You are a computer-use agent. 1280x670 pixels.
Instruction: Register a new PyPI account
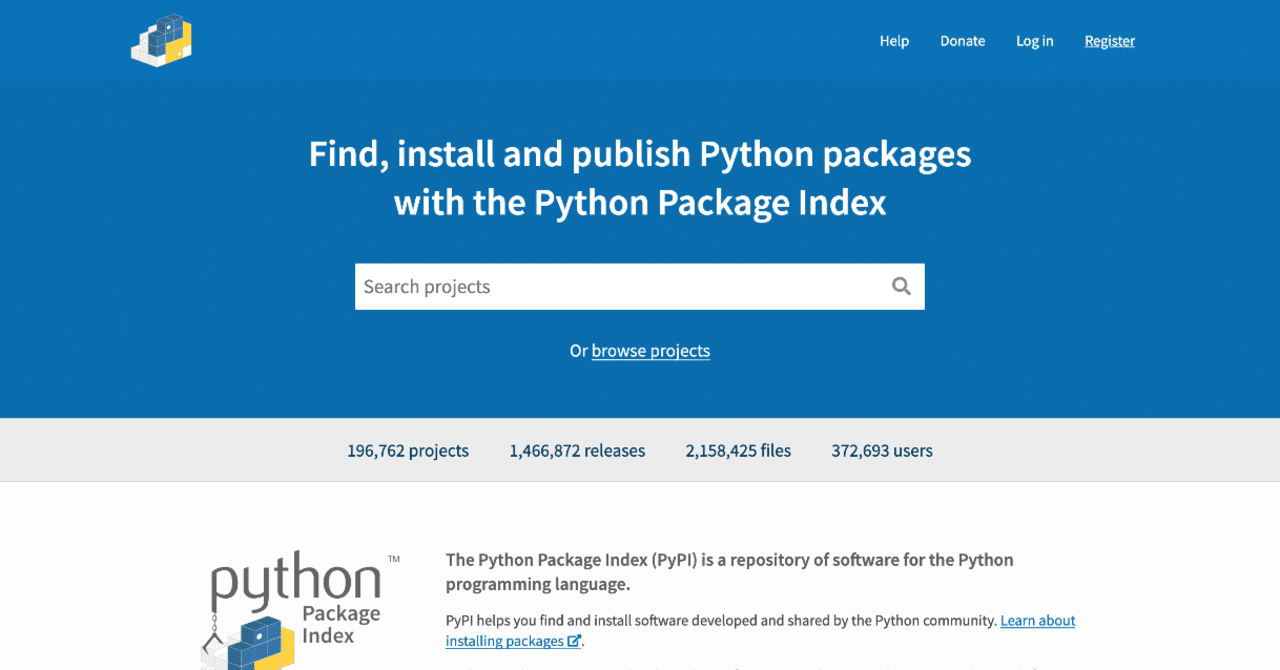tap(1109, 40)
